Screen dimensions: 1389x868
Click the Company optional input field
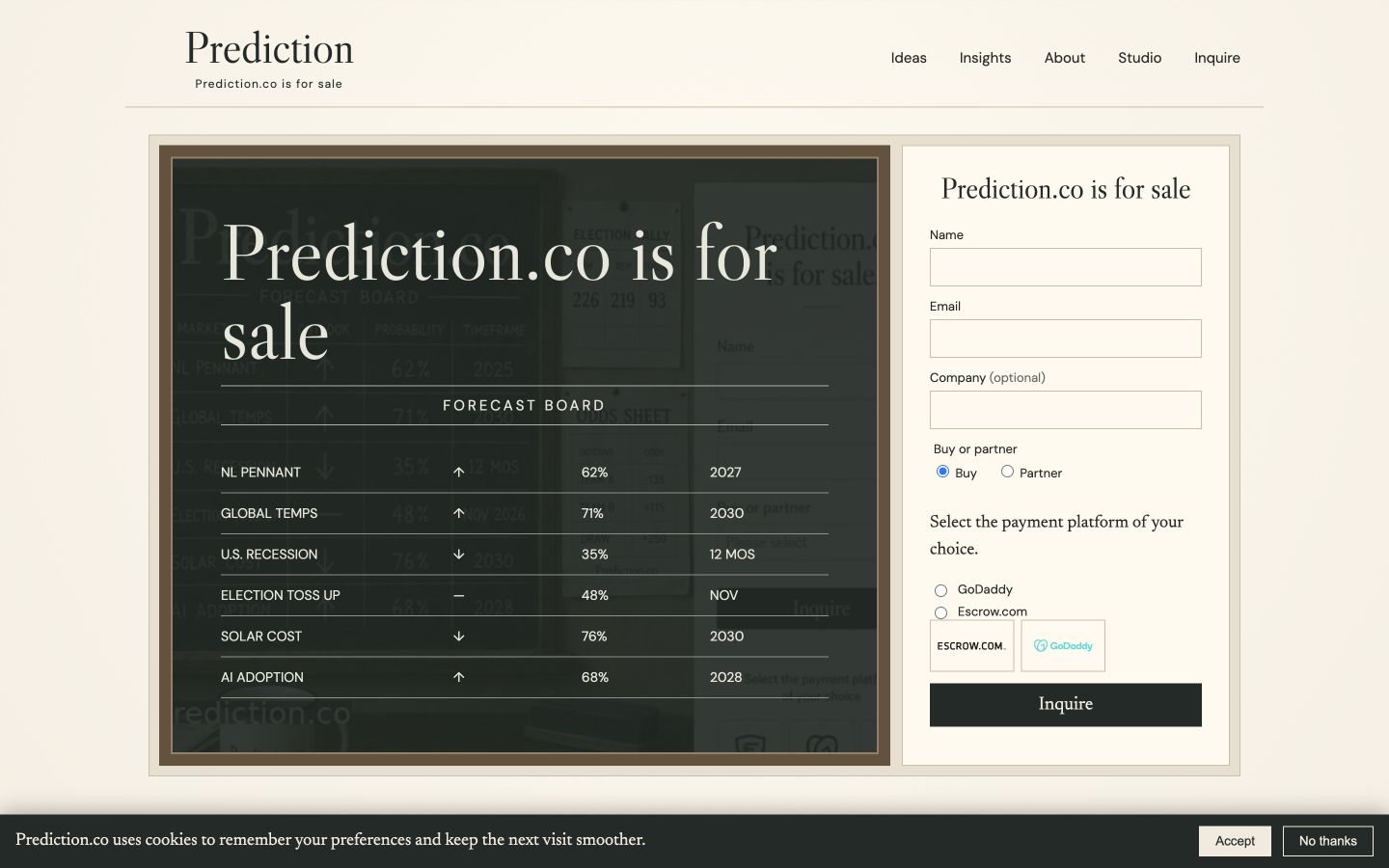pyautogui.click(x=1065, y=410)
